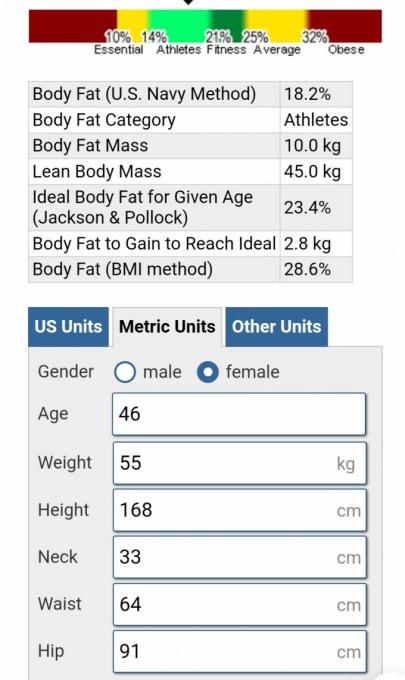The width and height of the screenshot is (405, 680).
Task: Open the Metric Units tab
Action: [x=167, y=327]
